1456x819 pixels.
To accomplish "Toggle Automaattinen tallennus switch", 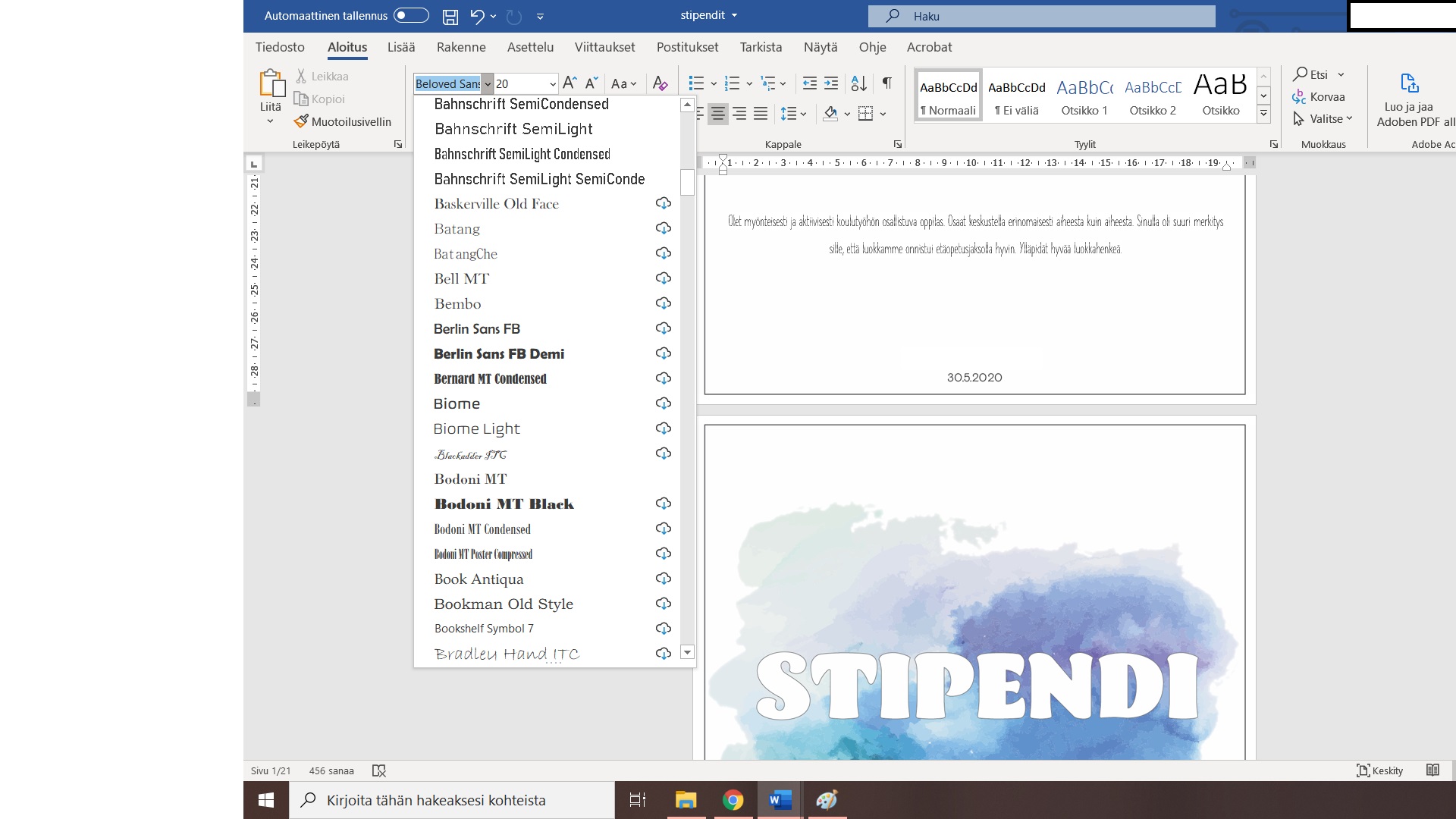I will [x=411, y=16].
